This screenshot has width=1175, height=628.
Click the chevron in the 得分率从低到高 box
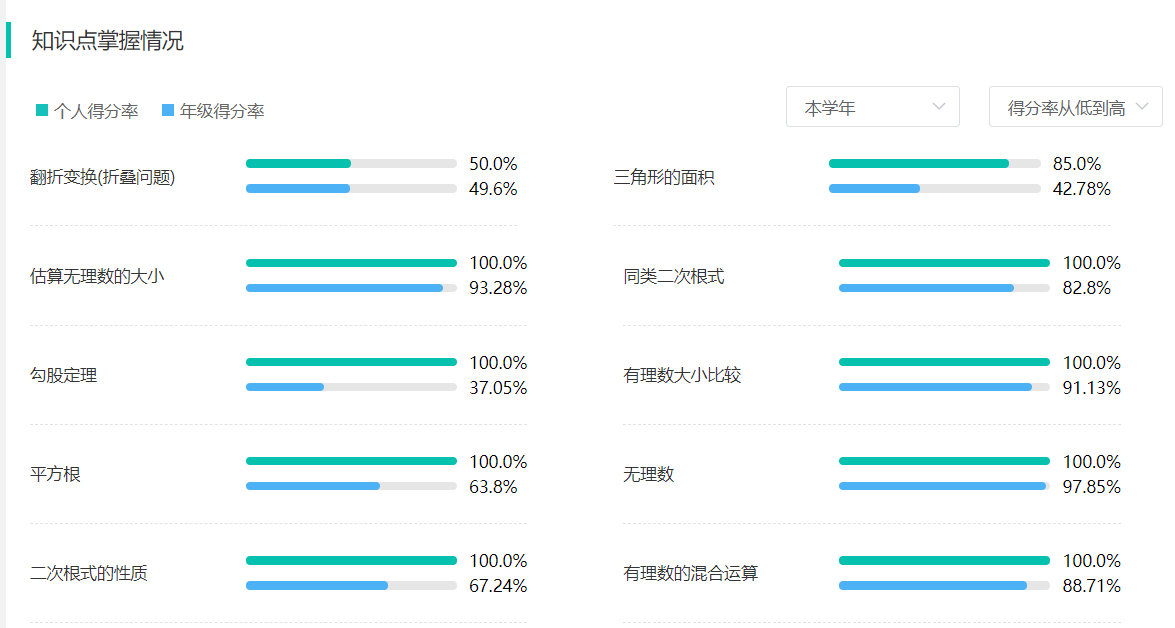[x=1141, y=106]
